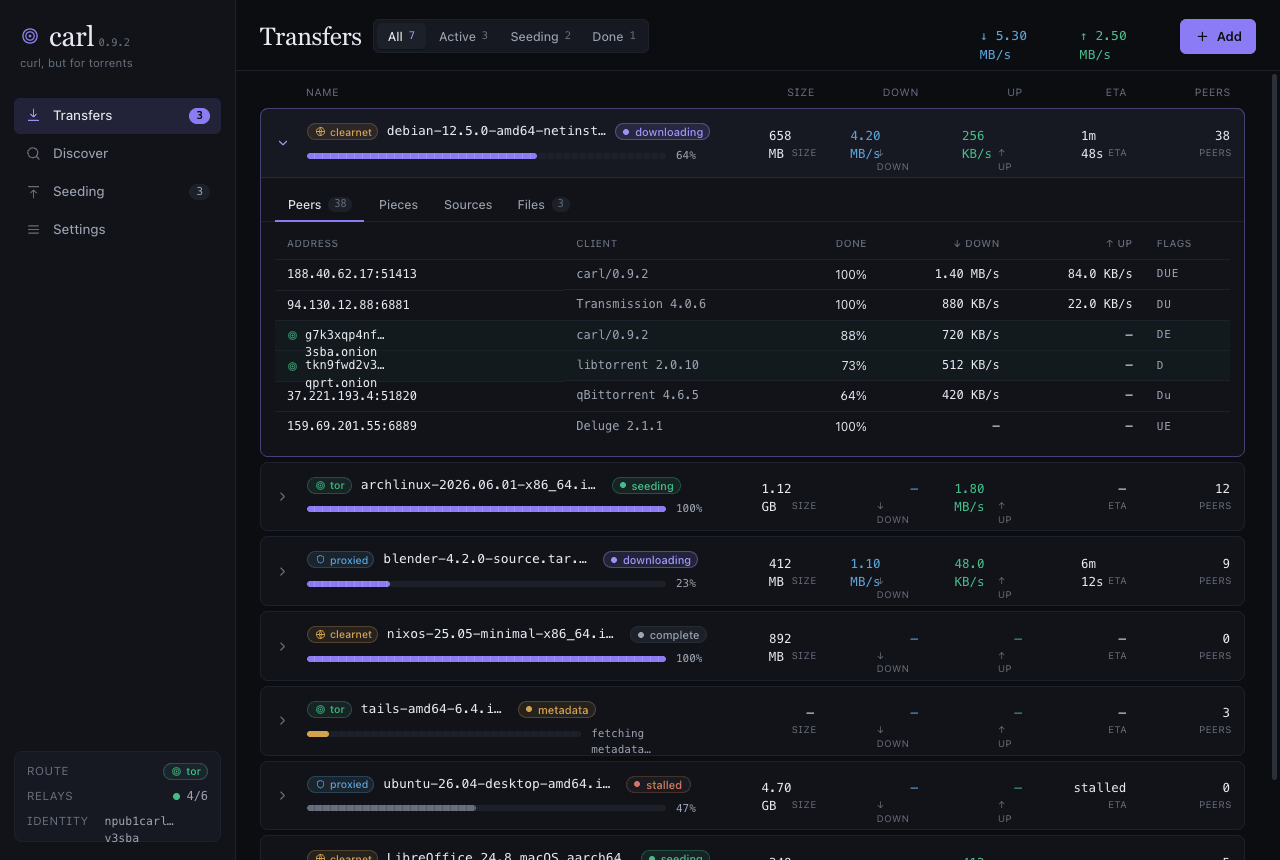Screen dimensions: 1280x860
Task: Click the tor route badge in status panel
Action: coord(185,771)
